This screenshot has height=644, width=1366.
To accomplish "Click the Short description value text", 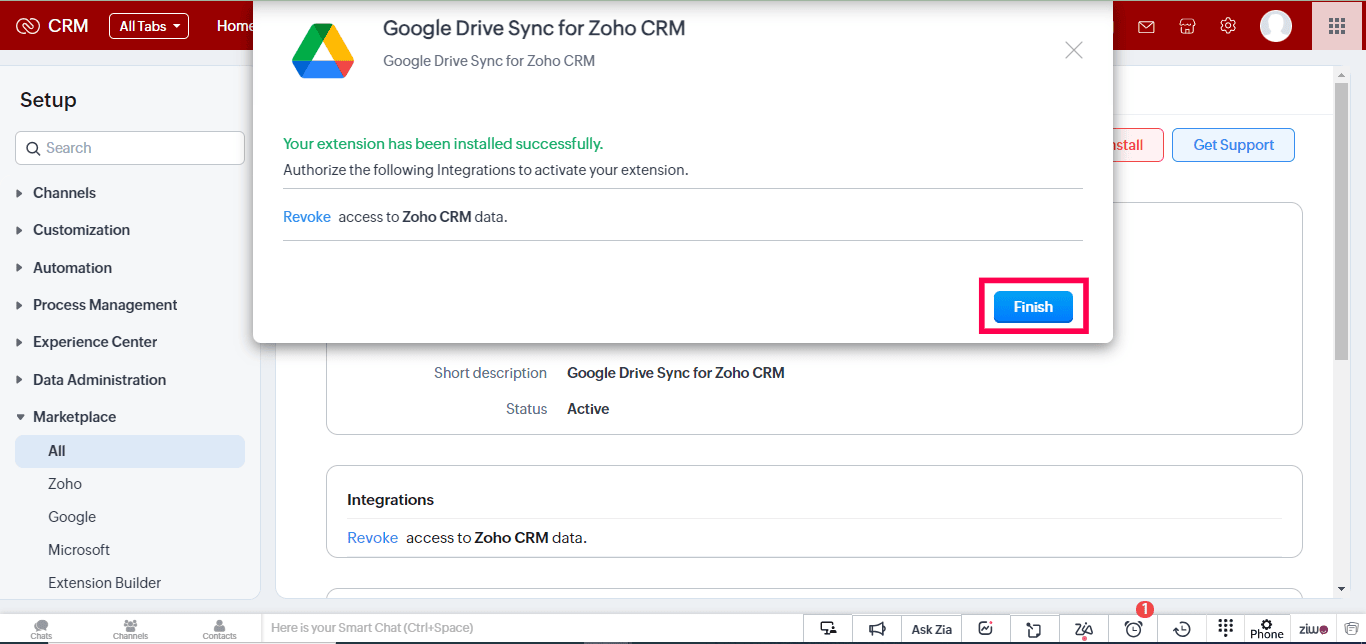I will coord(676,373).
